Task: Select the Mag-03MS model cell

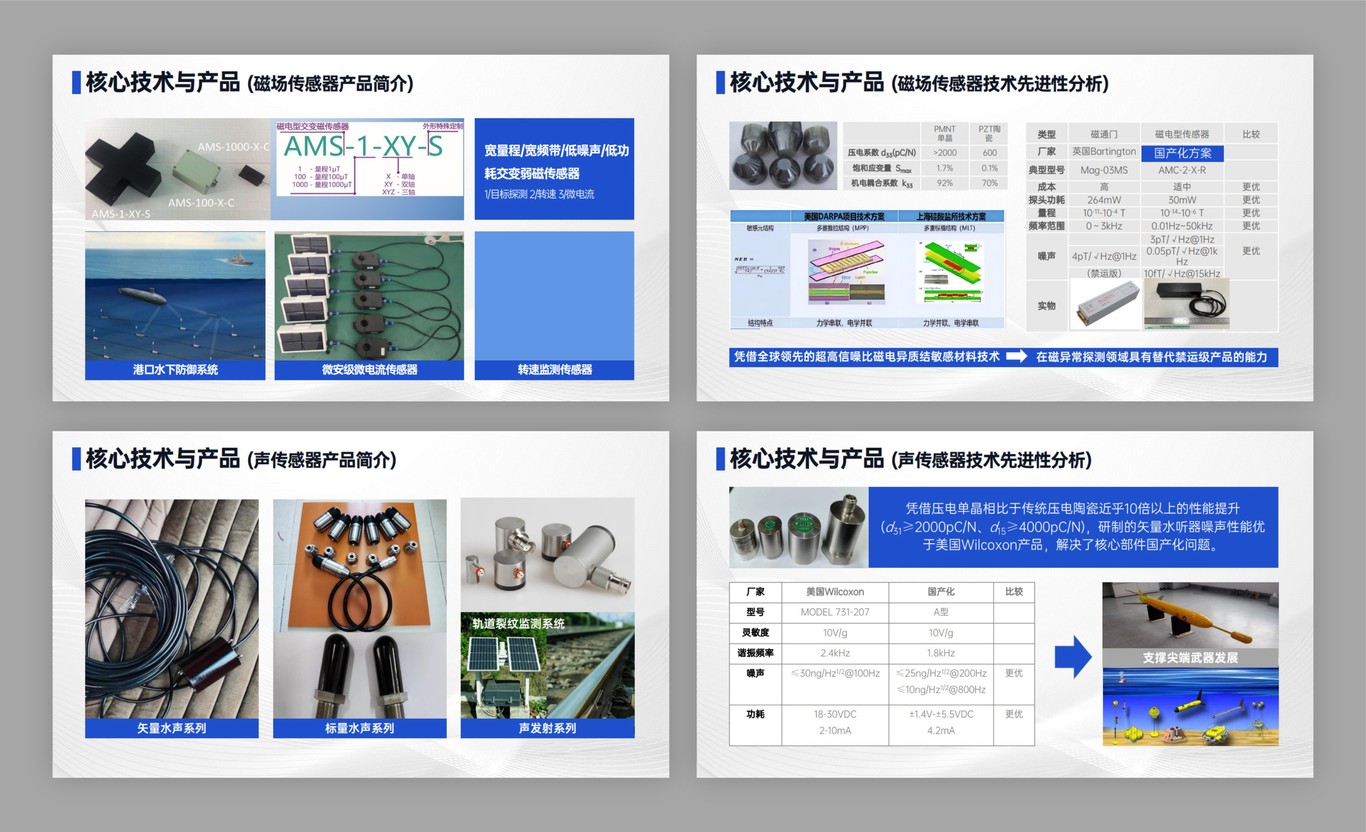Action: (x=1104, y=170)
